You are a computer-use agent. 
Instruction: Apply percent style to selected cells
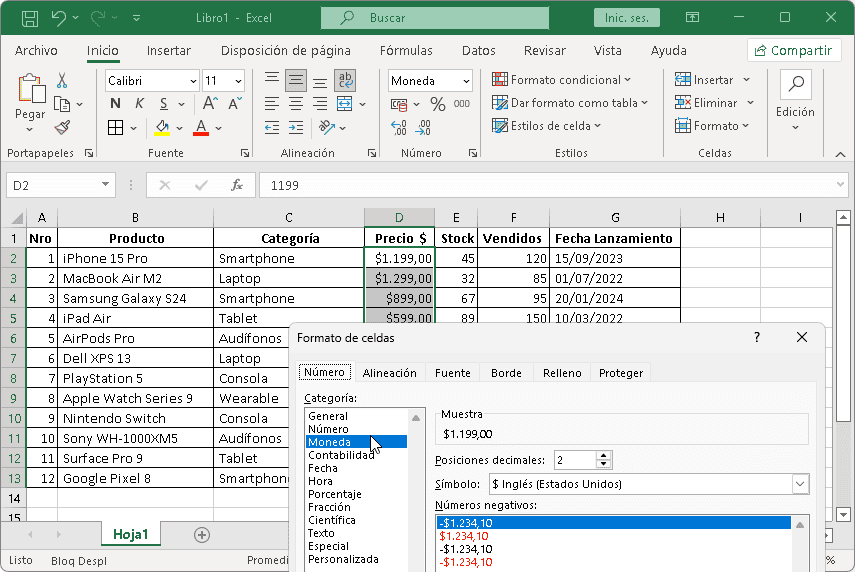(x=437, y=104)
